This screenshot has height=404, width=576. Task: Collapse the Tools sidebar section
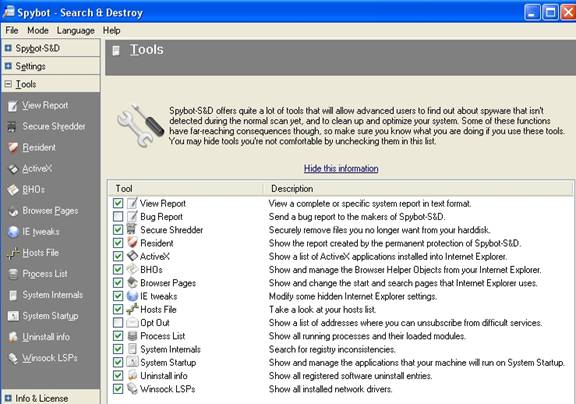coord(8,84)
